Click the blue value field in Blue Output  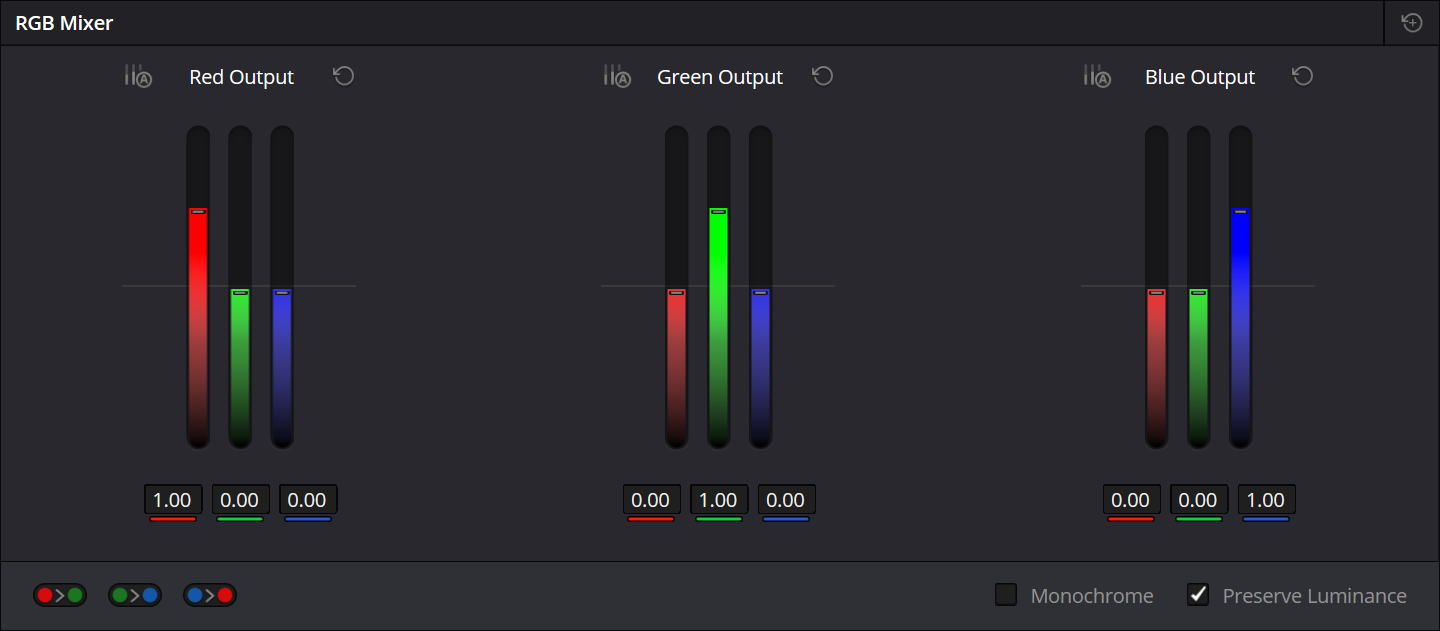tap(1266, 500)
